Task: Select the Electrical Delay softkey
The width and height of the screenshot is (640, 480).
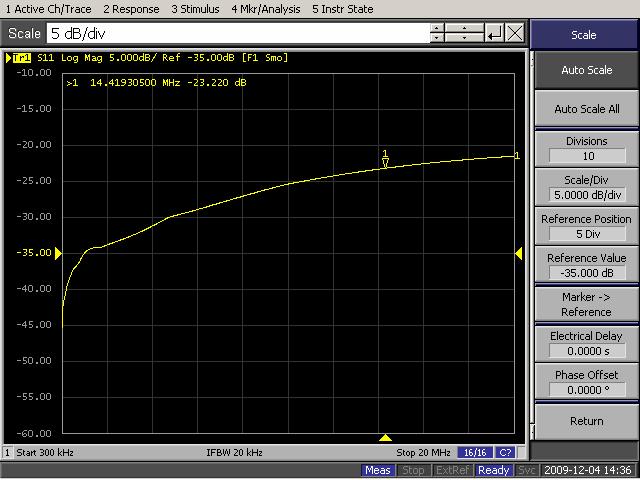Action: (586, 344)
